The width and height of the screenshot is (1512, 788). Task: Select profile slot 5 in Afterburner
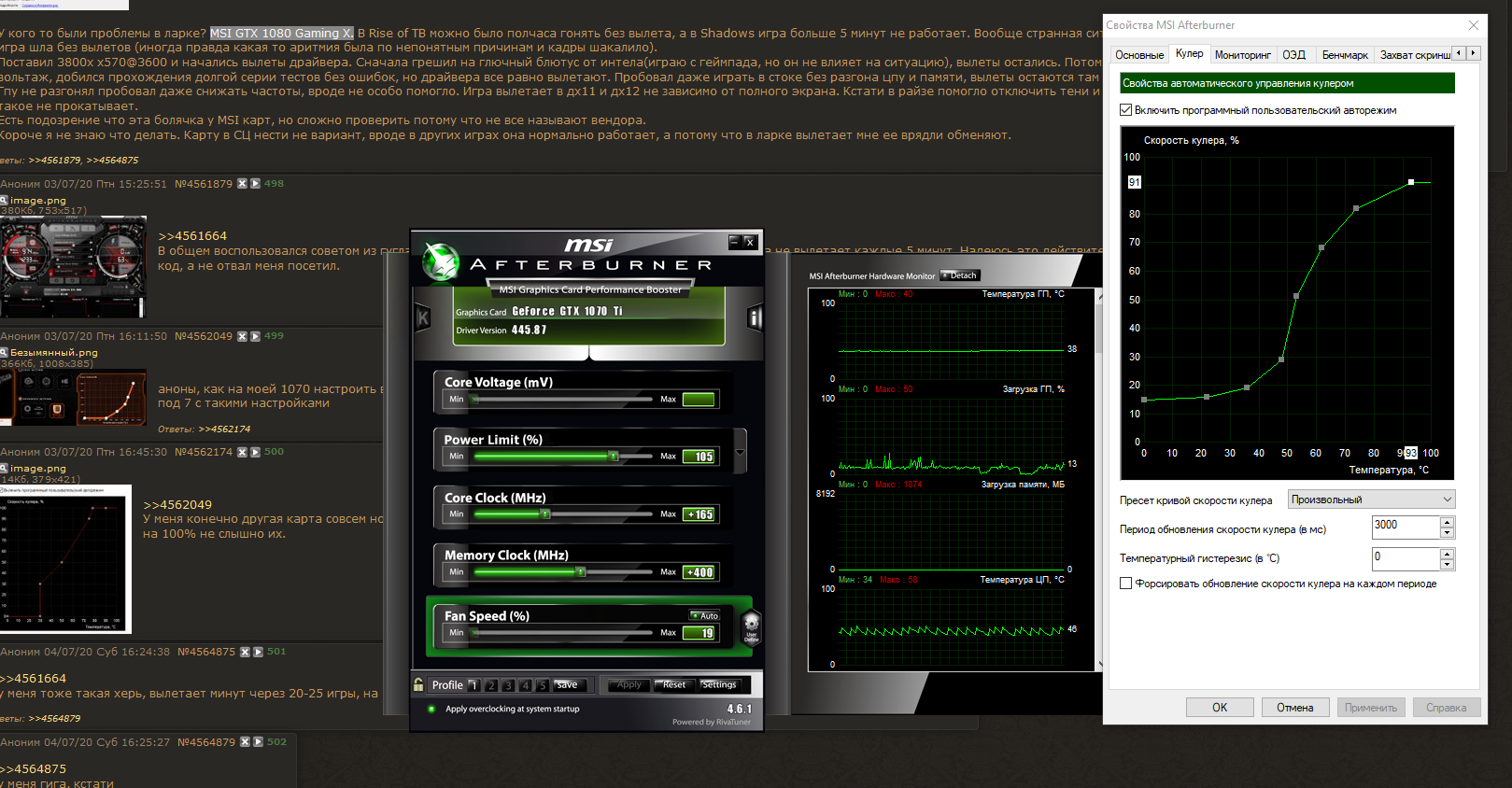point(543,685)
